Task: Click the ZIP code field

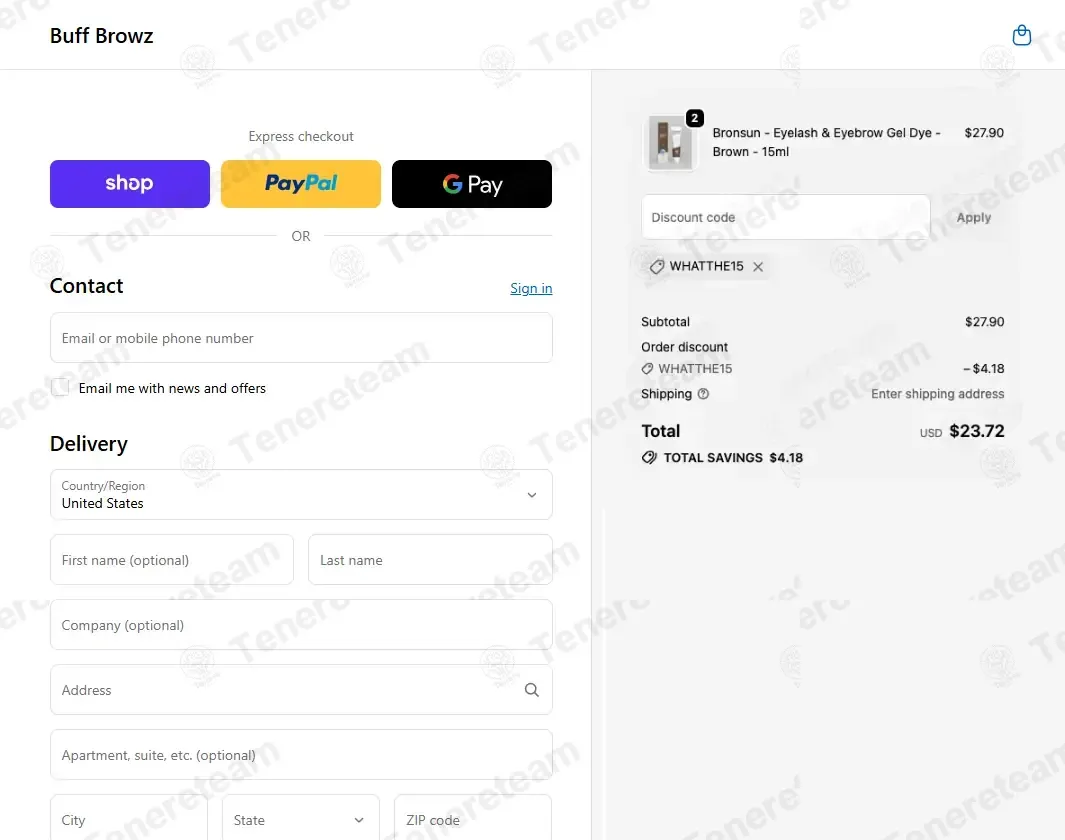Action: tap(472, 820)
